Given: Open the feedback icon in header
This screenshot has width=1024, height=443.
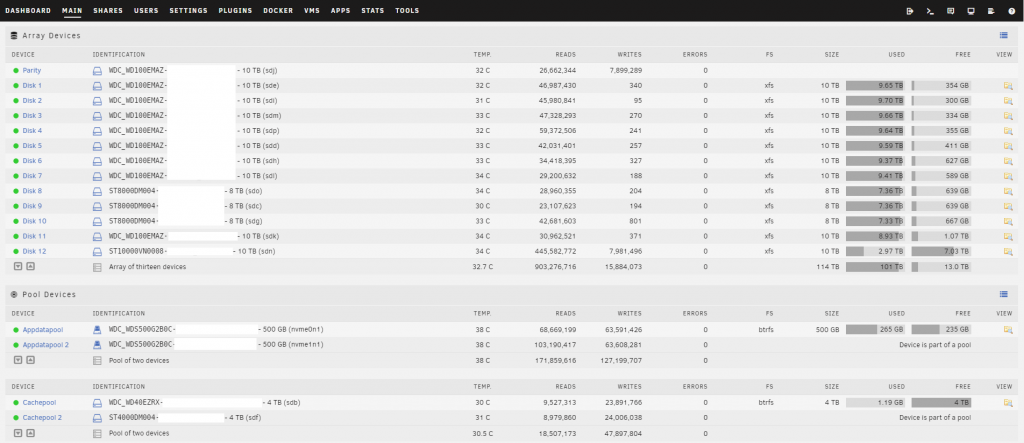Looking at the screenshot, I should click(949, 11).
